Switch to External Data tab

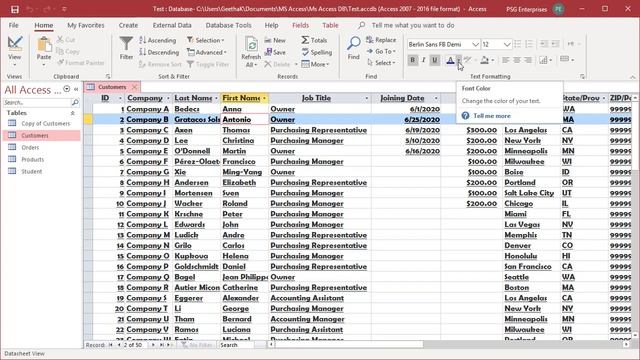point(172,25)
